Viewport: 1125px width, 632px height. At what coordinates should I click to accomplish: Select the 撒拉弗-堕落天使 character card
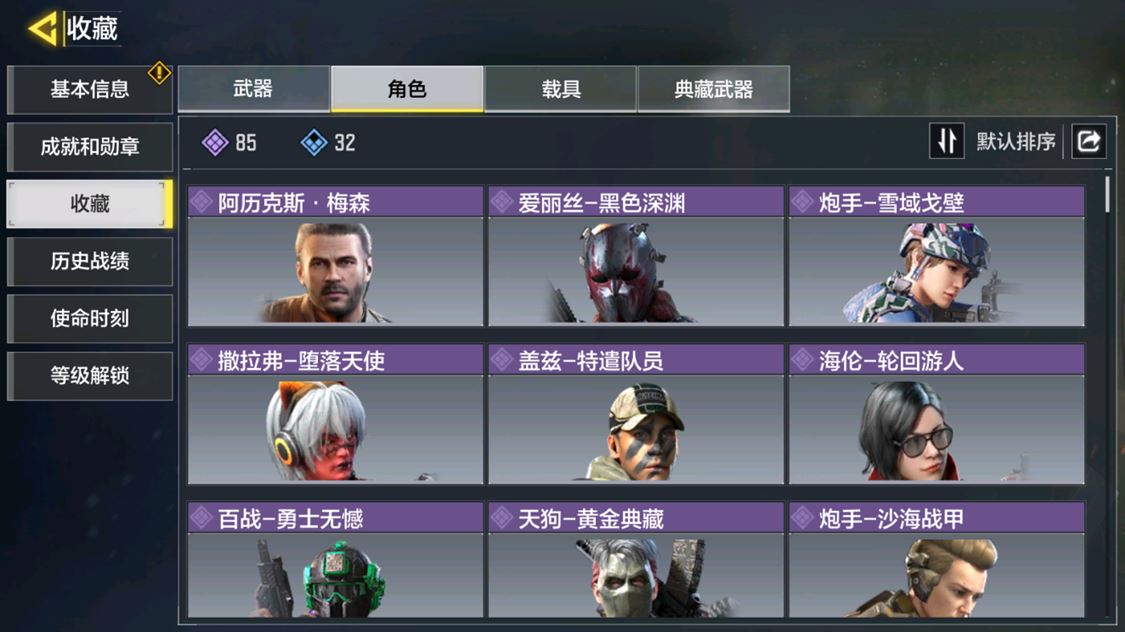click(x=336, y=414)
